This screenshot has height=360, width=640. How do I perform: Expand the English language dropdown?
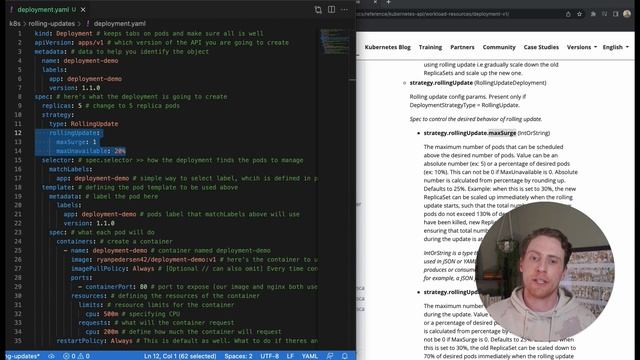[616, 47]
